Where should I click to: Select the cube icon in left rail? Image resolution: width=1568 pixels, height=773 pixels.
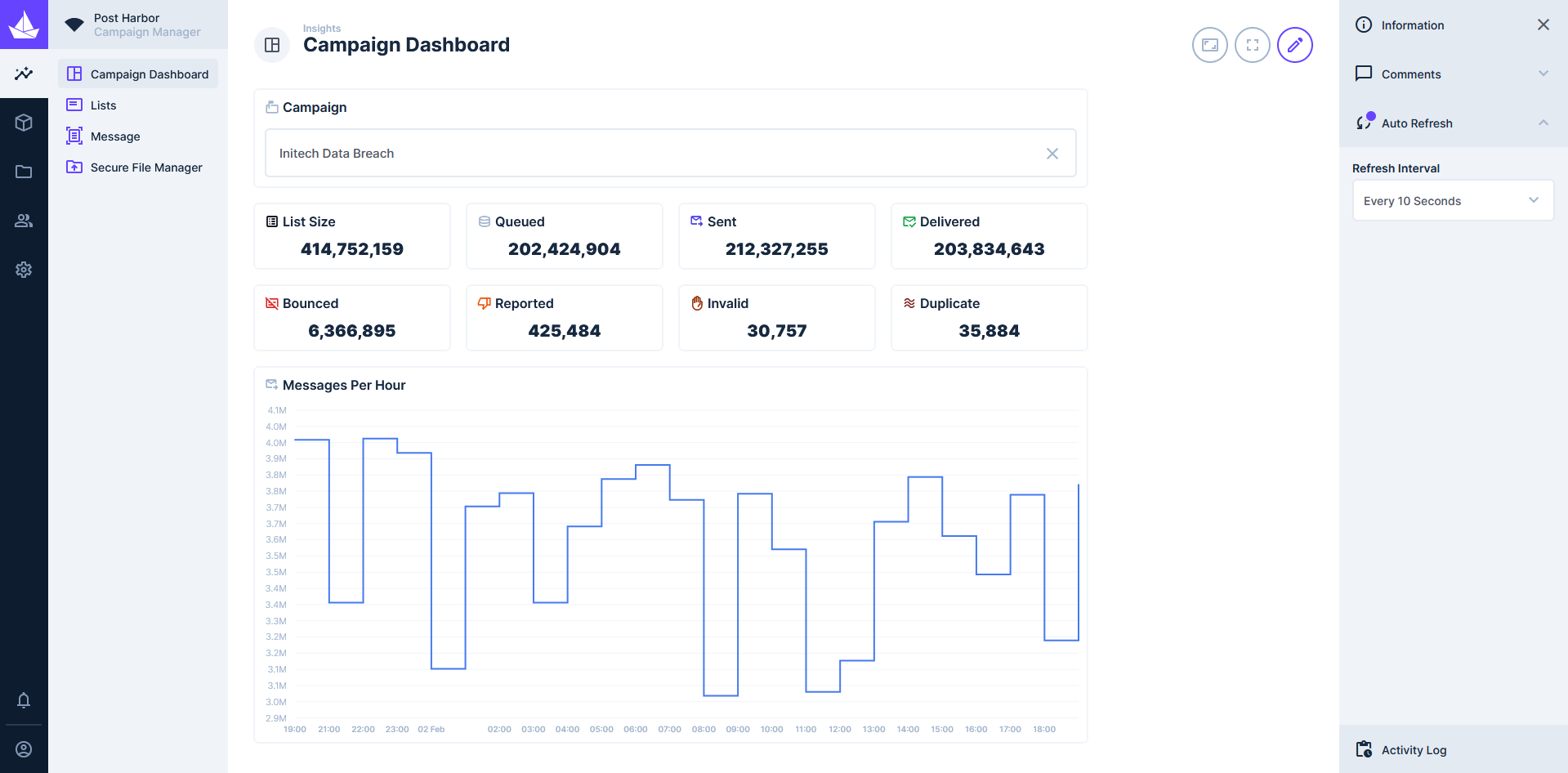pos(24,123)
